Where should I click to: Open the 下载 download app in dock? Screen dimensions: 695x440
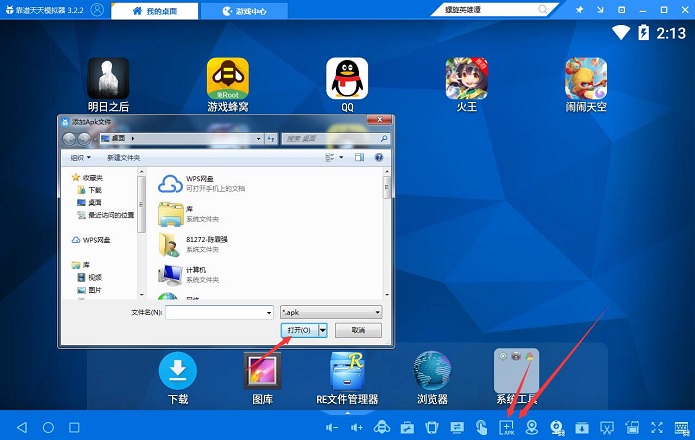[178, 370]
